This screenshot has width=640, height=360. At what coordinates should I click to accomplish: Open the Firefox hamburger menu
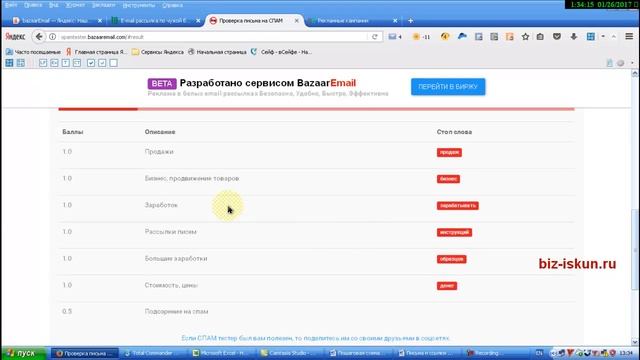coord(629,37)
